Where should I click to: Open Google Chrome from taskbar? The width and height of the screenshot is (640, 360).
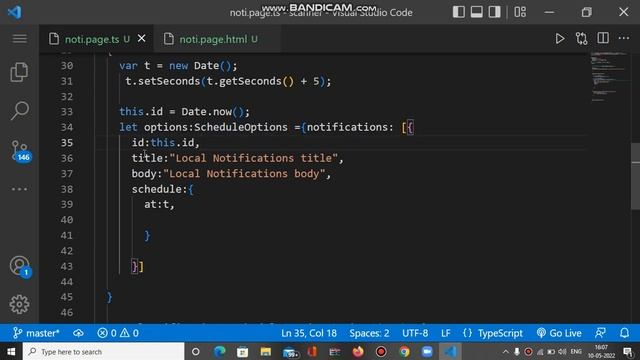404,351
